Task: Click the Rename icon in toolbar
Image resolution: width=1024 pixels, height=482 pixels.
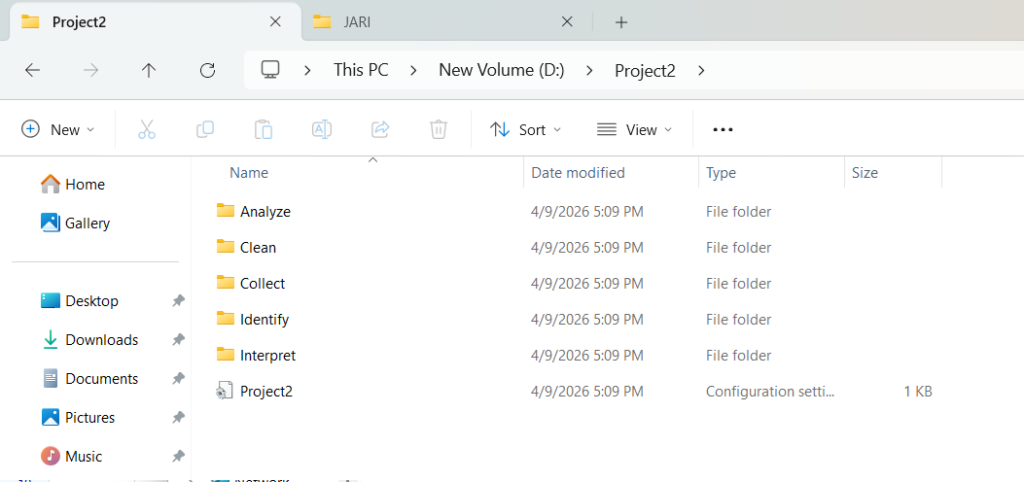Action: coord(322,129)
